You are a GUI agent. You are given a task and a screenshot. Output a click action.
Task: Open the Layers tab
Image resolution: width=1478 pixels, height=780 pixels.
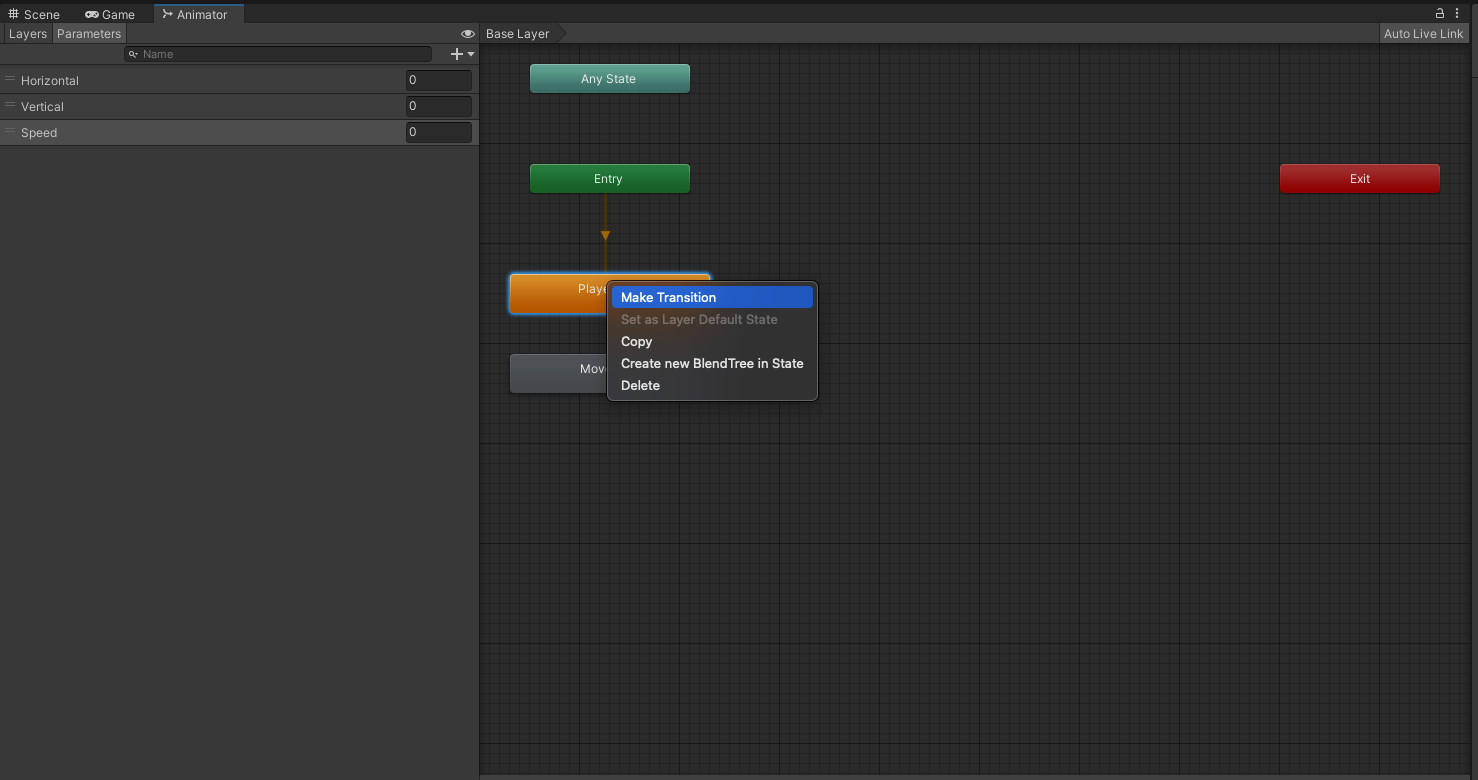tap(28, 34)
